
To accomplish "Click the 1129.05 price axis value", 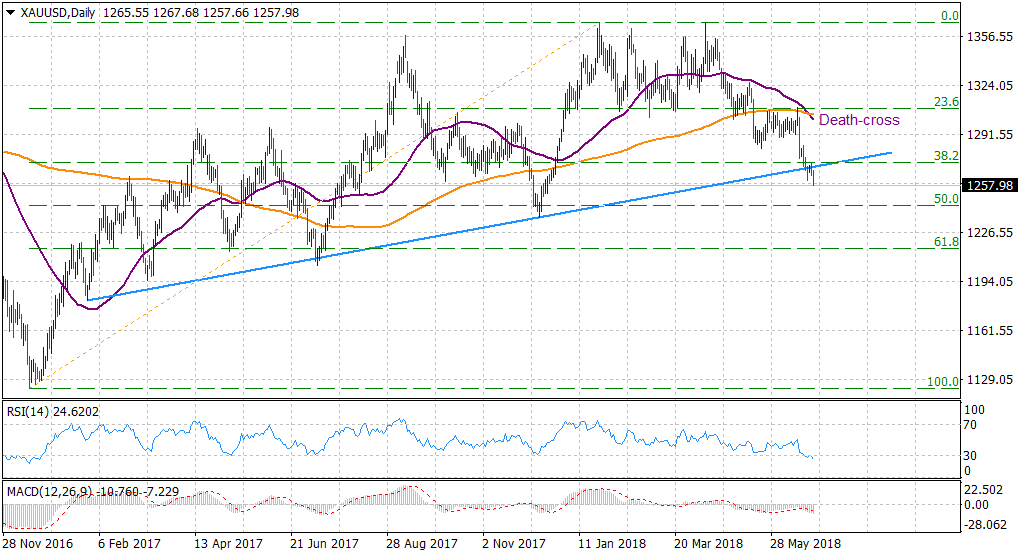I will coord(987,380).
